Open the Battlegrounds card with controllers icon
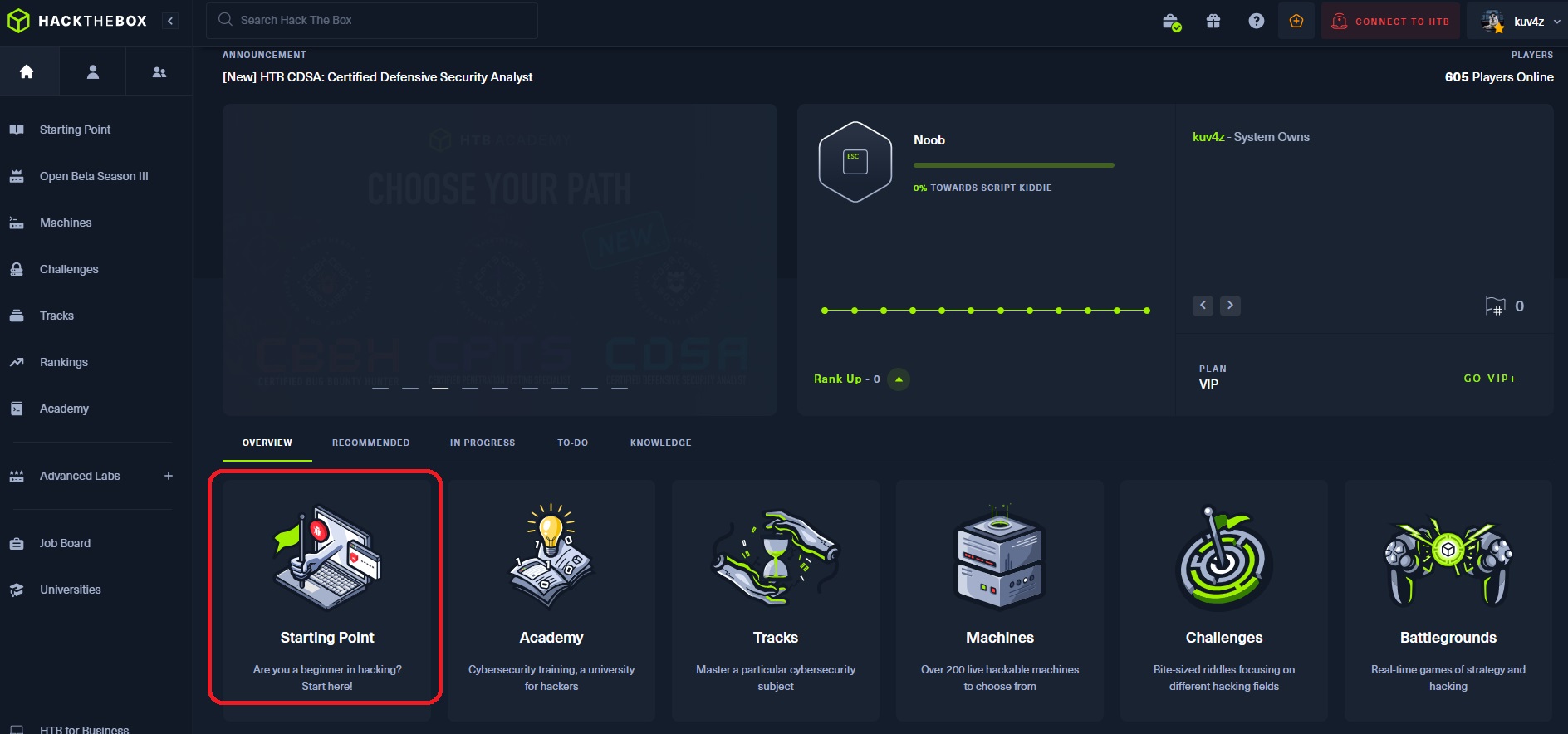This screenshot has height=734, width=1568. pyautogui.click(x=1448, y=600)
